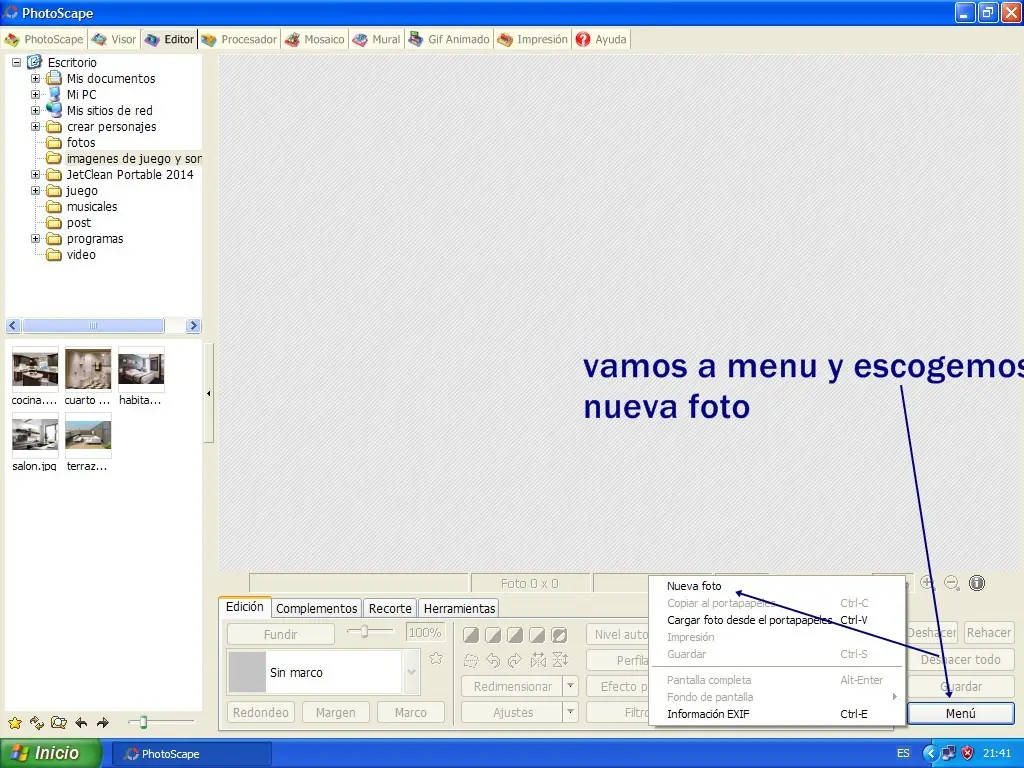Switch to the Complementos tab
This screenshot has width=1024, height=768.
[x=316, y=608]
